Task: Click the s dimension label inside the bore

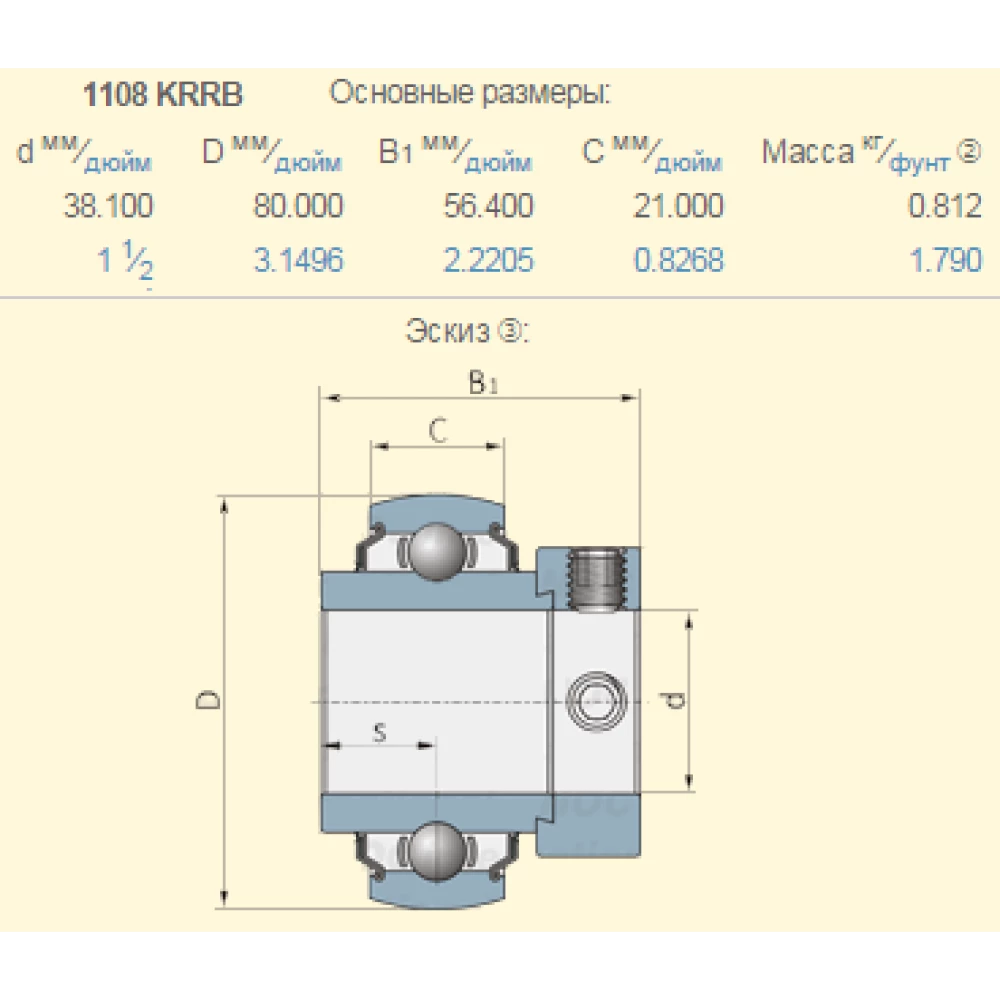Action: [x=379, y=733]
